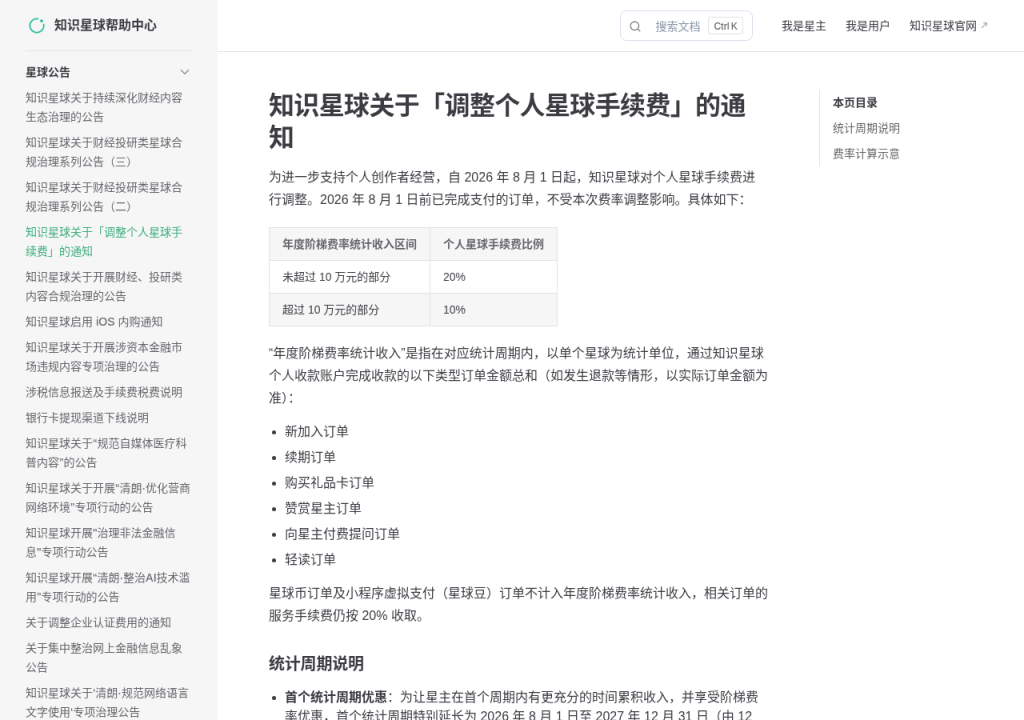Click the 统计周期说明 section heading

pyautogui.click(x=316, y=663)
